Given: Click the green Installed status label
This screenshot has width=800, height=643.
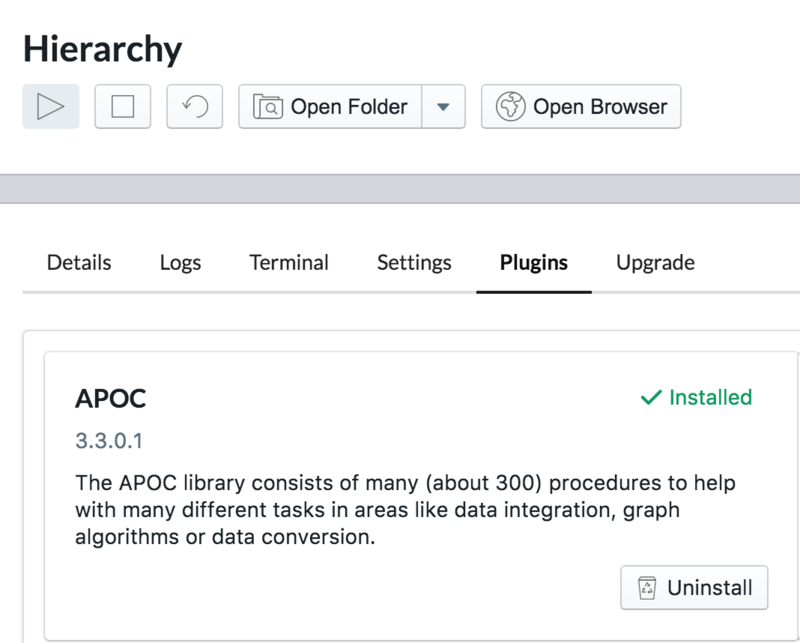Looking at the screenshot, I should click(x=696, y=397).
